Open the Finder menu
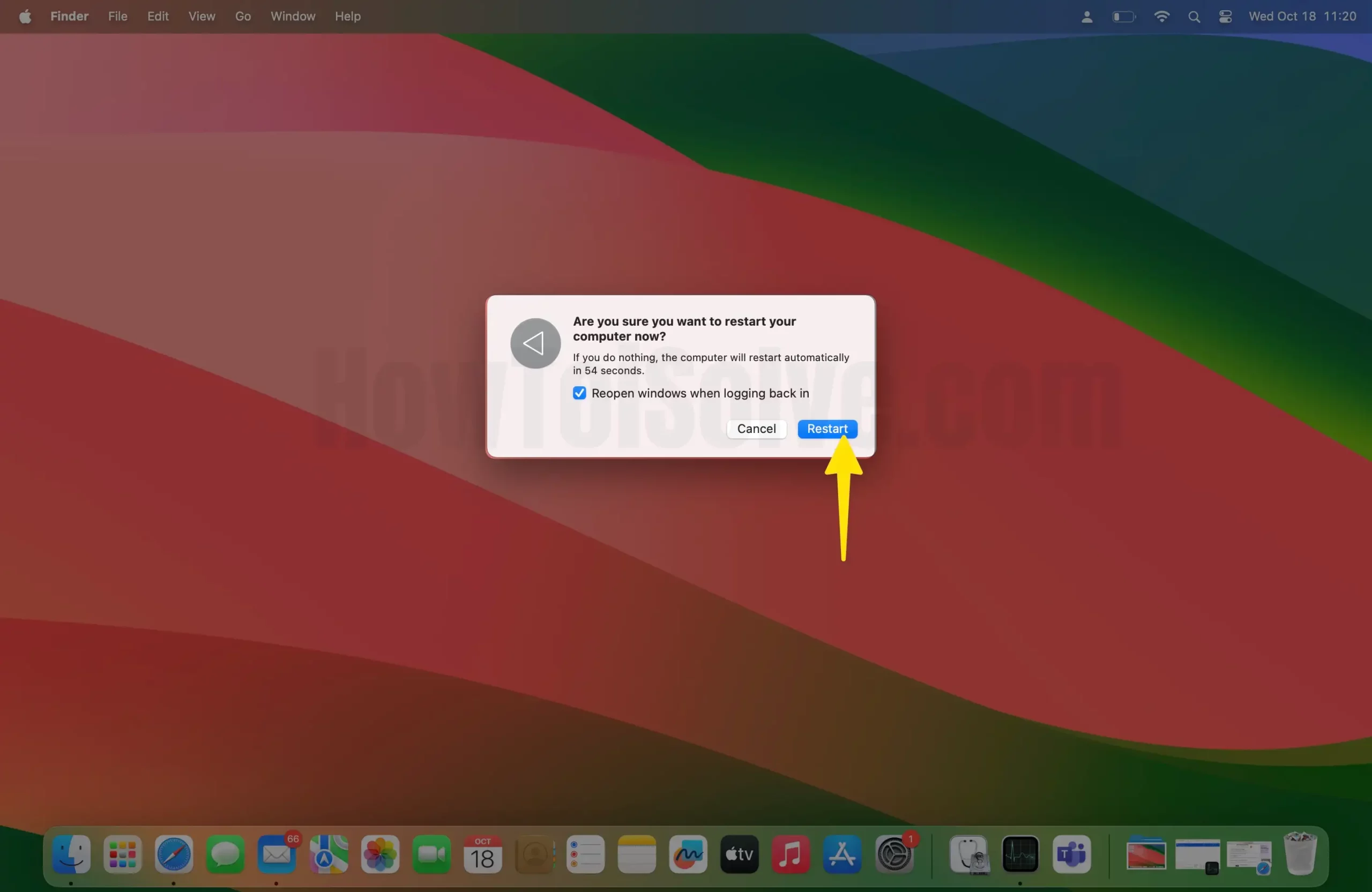The image size is (1372, 892). pos(69,16)
